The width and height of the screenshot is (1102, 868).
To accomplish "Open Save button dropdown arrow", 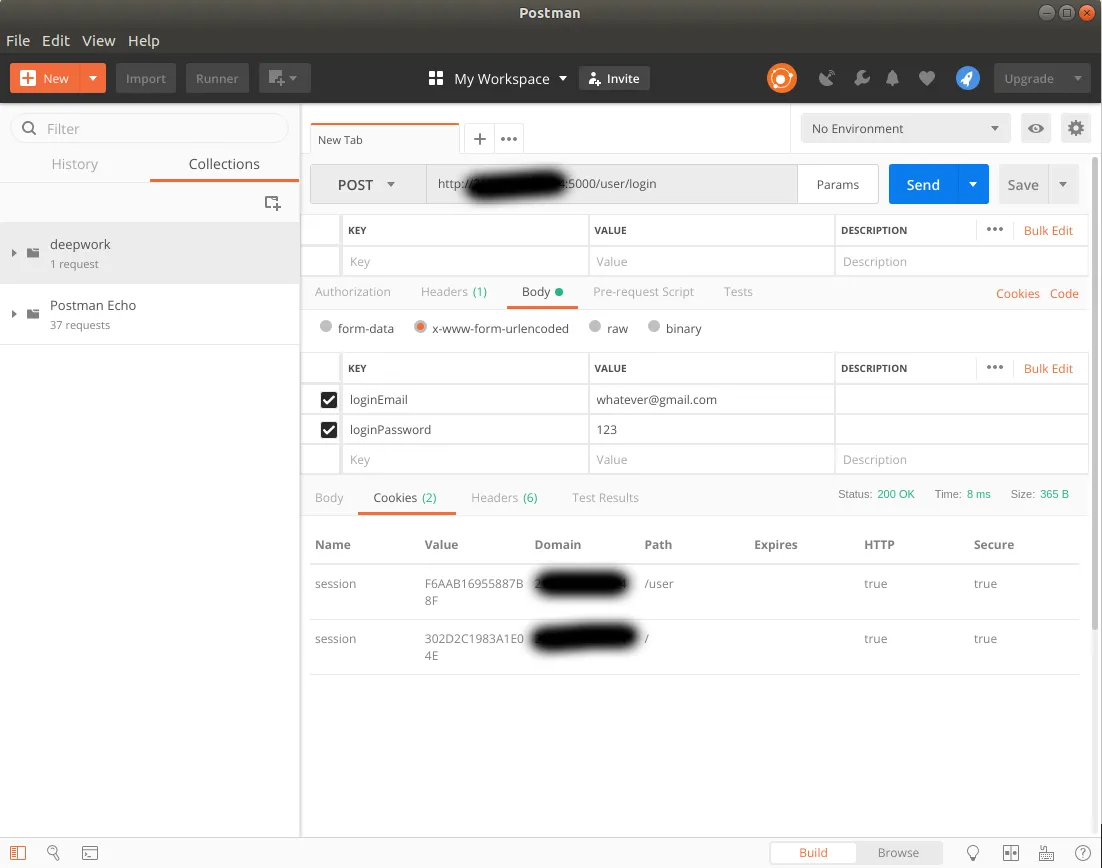I will (x=1063, y=184).
